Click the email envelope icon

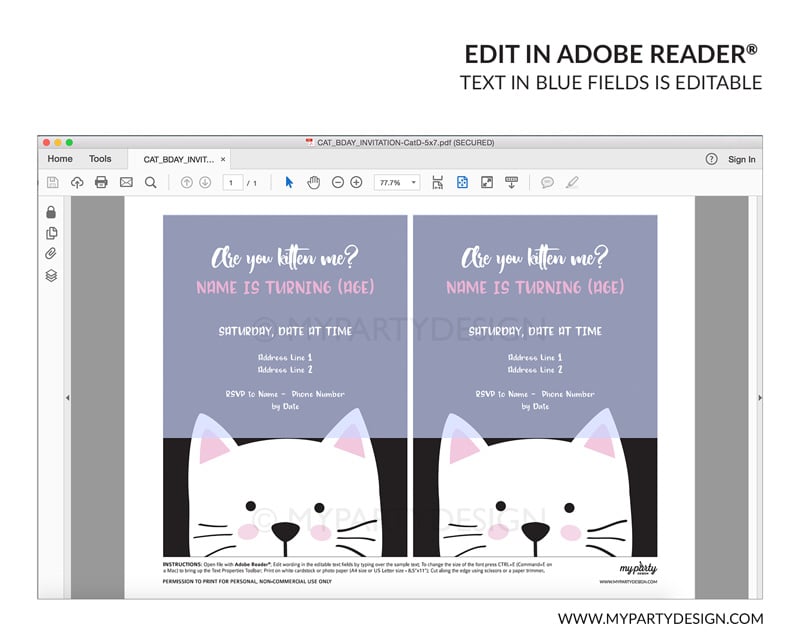(x=126, y=182)
